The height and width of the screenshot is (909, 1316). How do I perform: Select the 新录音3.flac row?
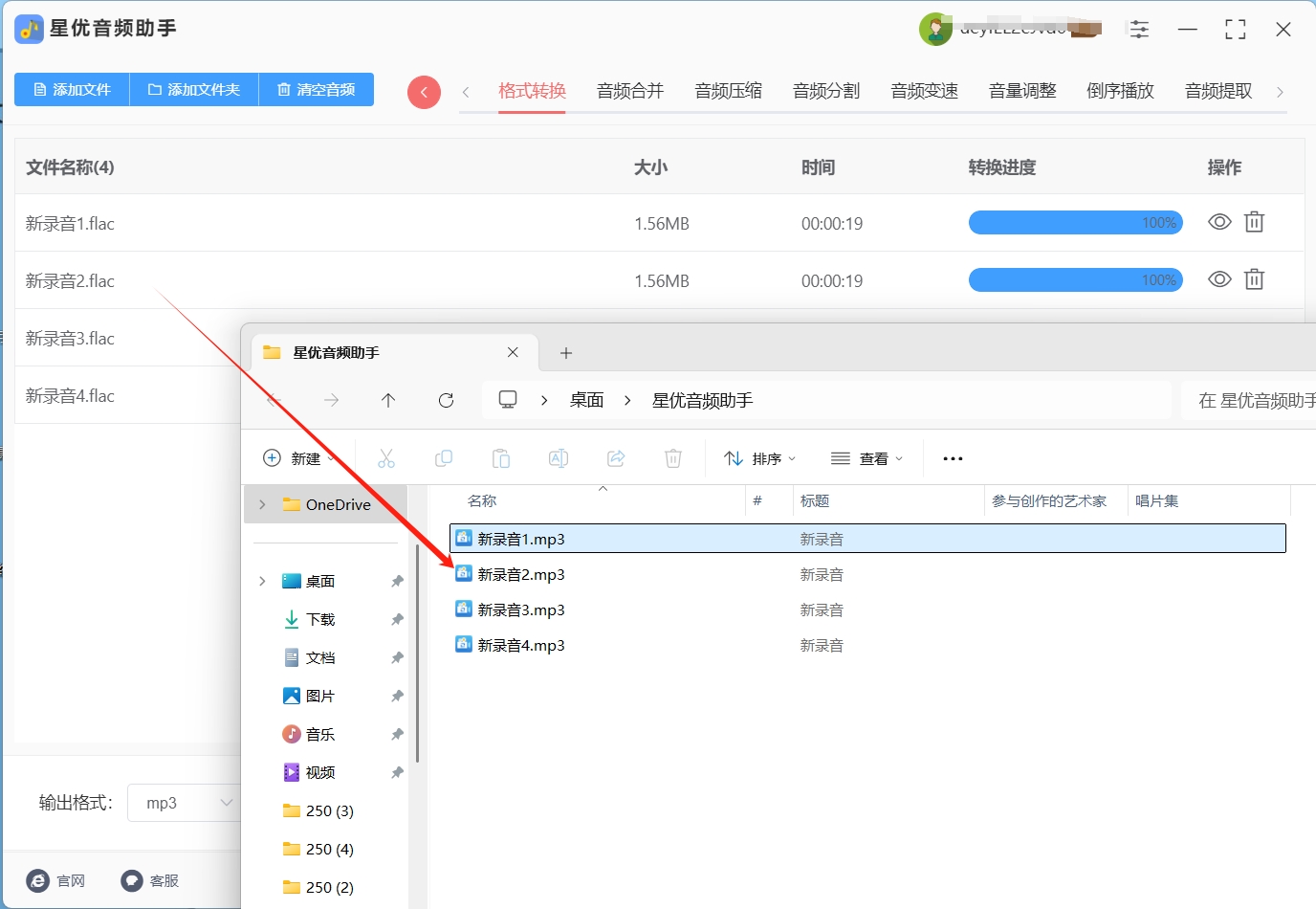pos(127,338)
